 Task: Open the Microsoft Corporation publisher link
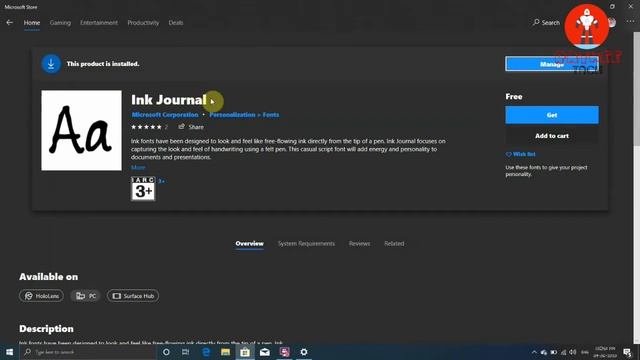(x=165, y=115)
